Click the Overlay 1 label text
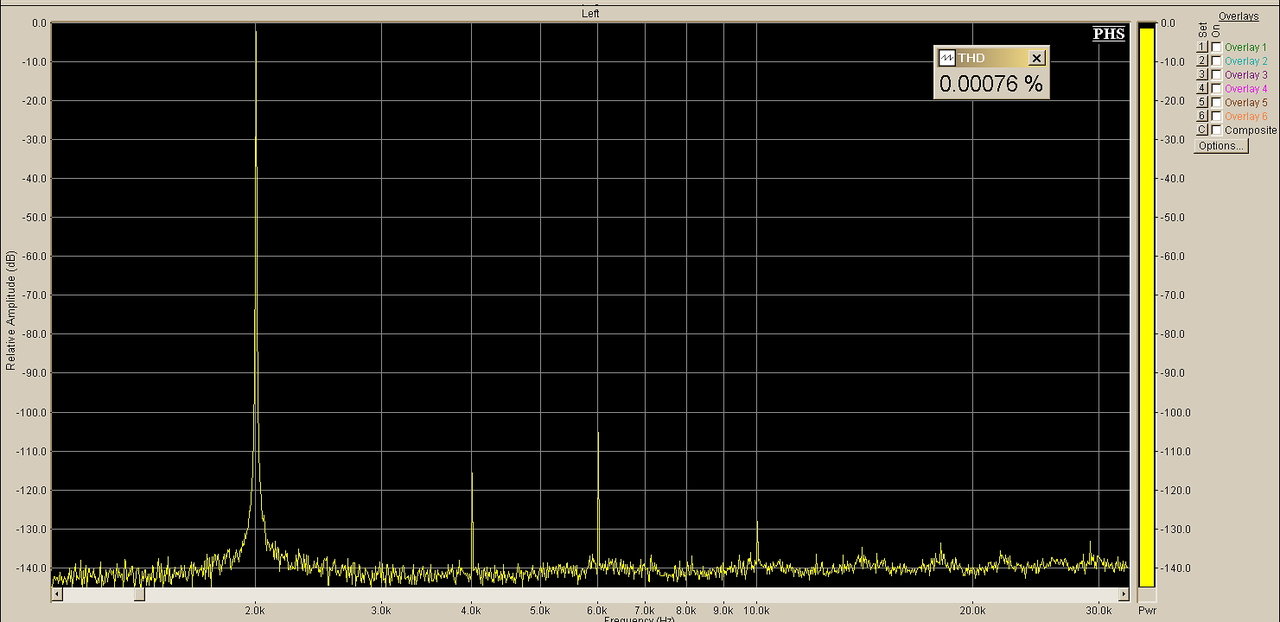Image resolution: width=1280 pixels, height=622 pixels. click(1245, 47)
